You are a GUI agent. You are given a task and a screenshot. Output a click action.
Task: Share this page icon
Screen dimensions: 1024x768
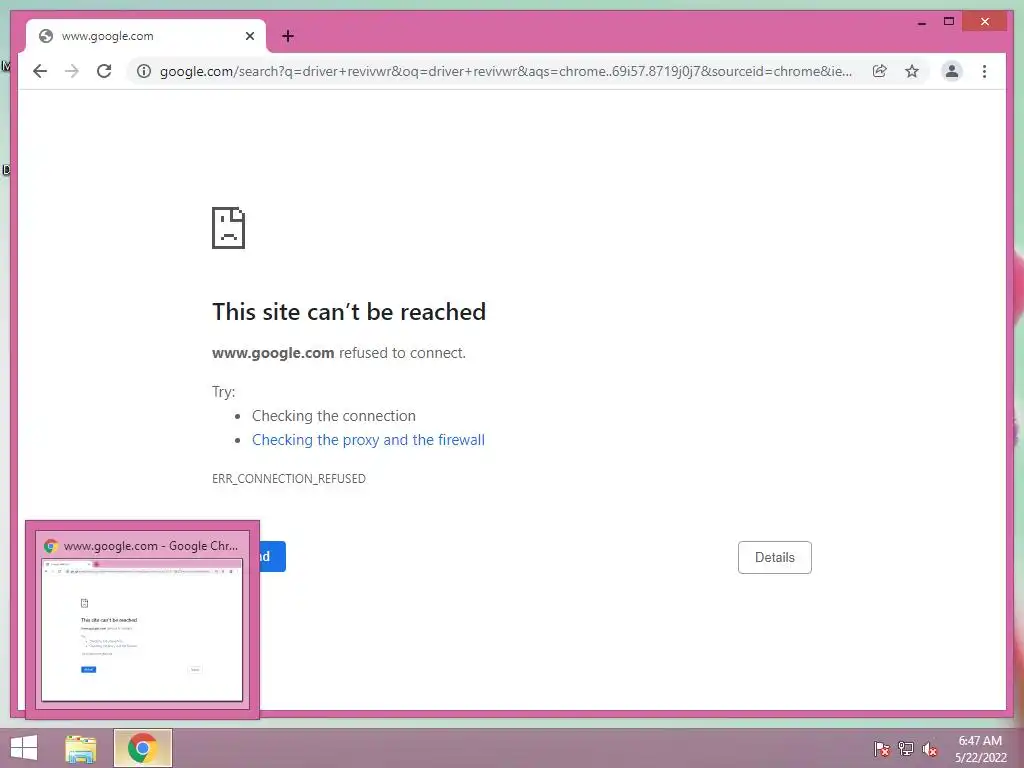[880, 71]
